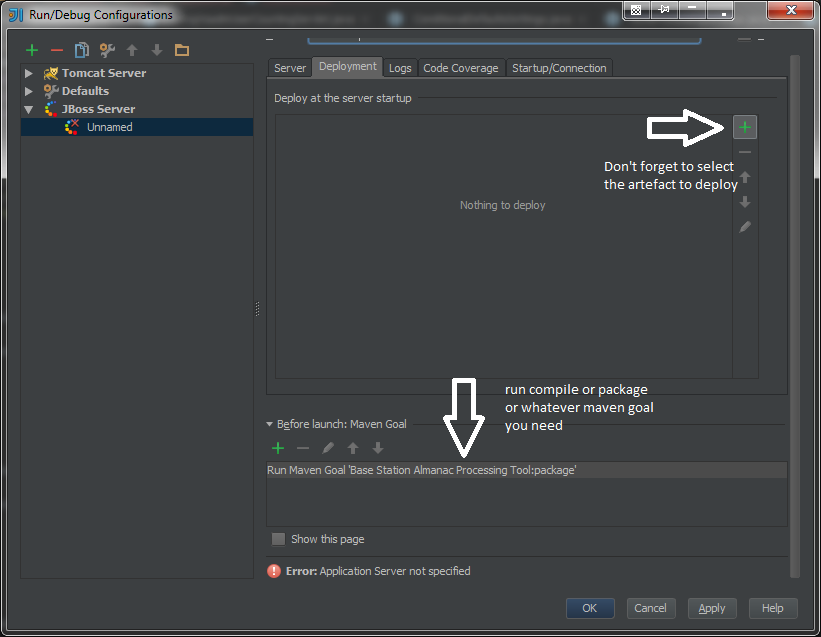Remove the before launch task

[303, 448]
